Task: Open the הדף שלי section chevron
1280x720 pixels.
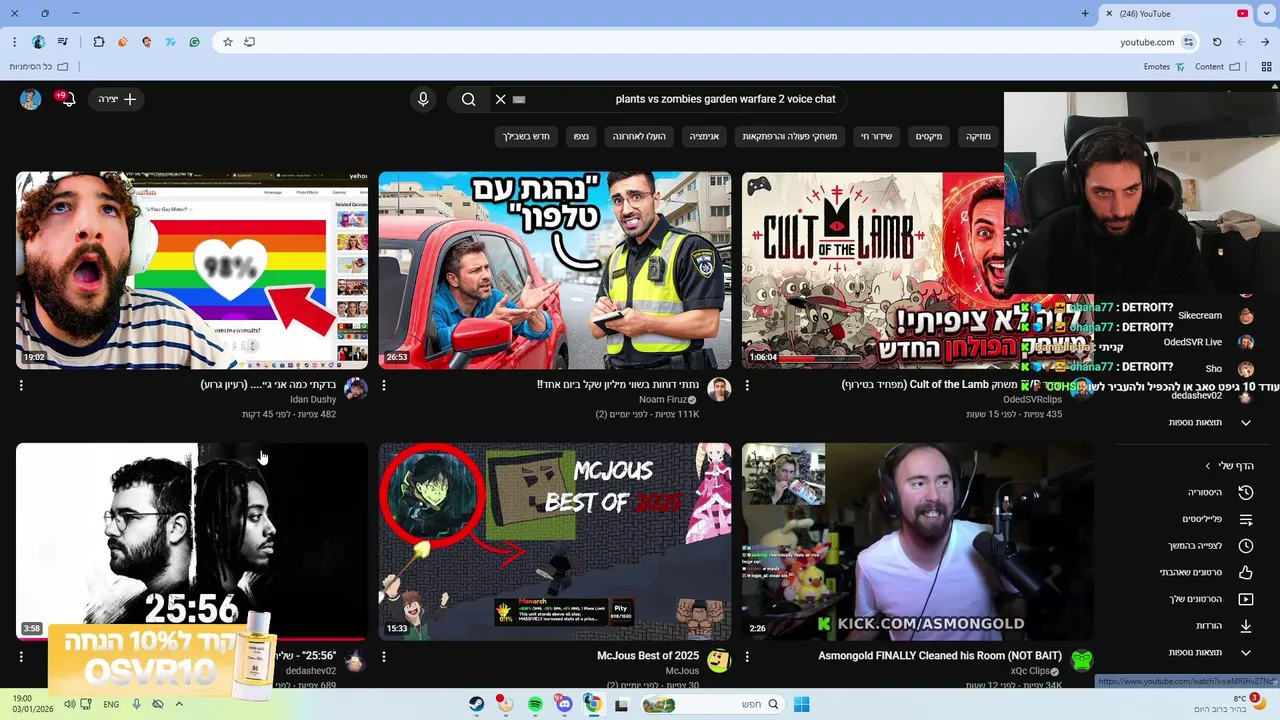Action: click(1208, 466)
